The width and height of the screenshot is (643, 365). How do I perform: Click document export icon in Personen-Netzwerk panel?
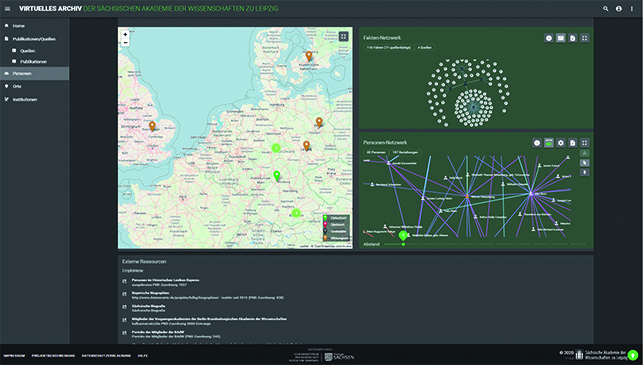tap(572, 143)
